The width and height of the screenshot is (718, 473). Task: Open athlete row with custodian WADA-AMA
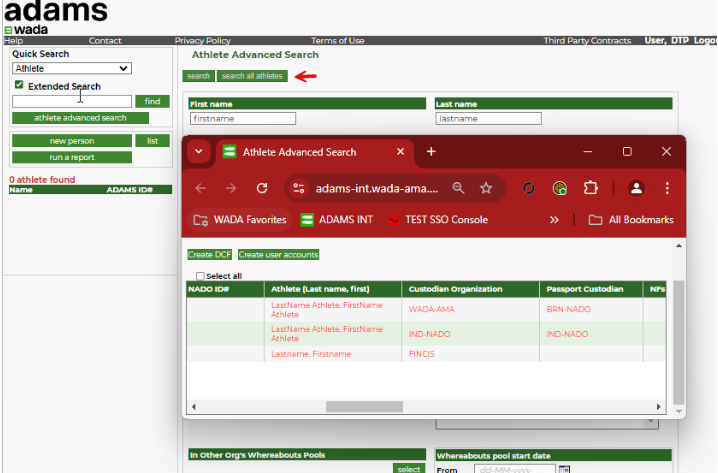[326, 310]
